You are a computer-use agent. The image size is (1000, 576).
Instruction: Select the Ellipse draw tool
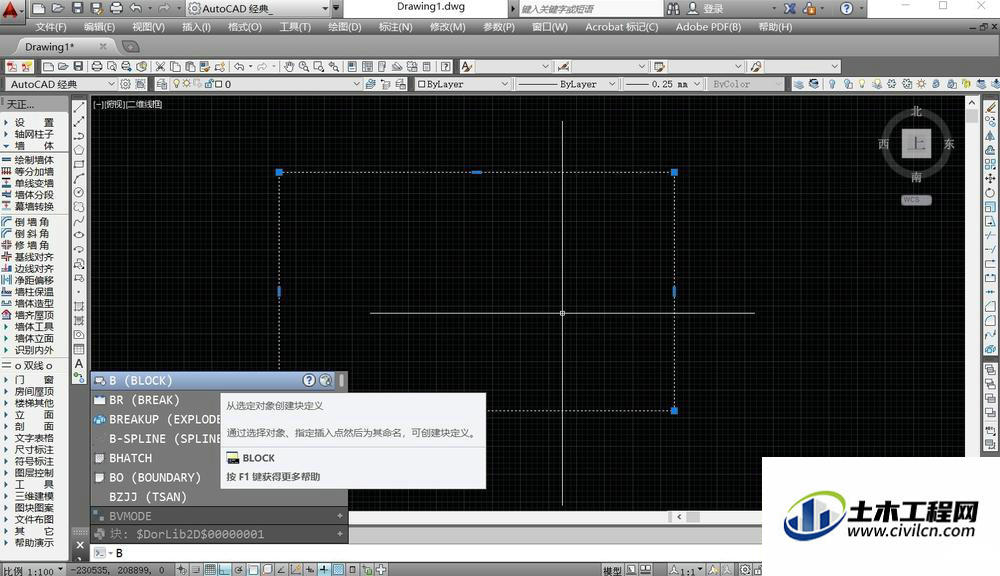79,235
